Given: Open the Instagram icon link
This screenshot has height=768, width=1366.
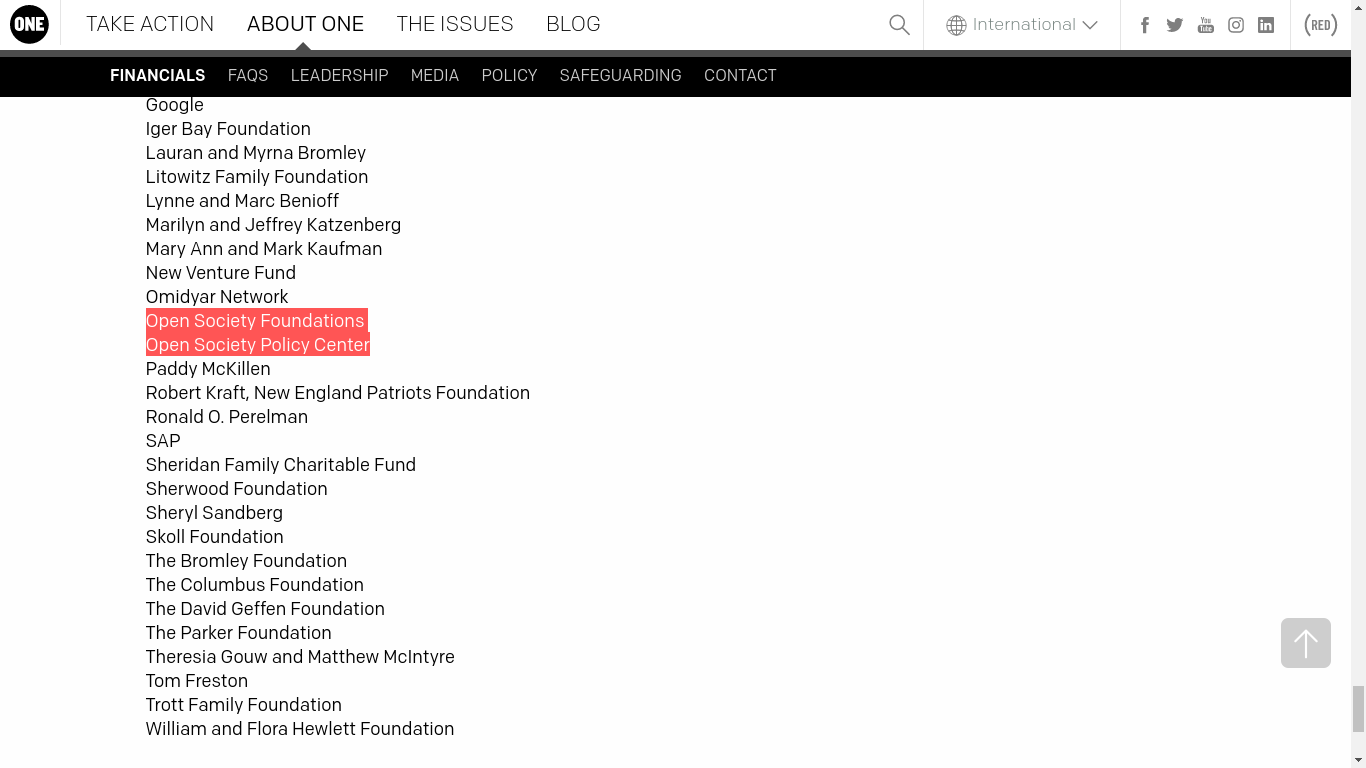Looking at the screenshot, I should [1236, 25].
